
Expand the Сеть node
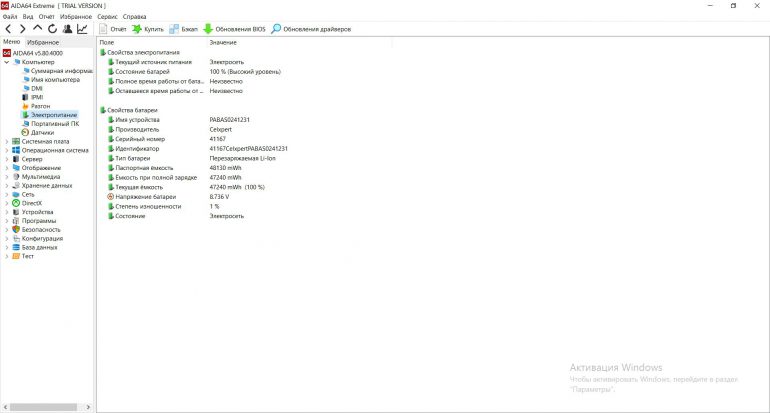6,194
